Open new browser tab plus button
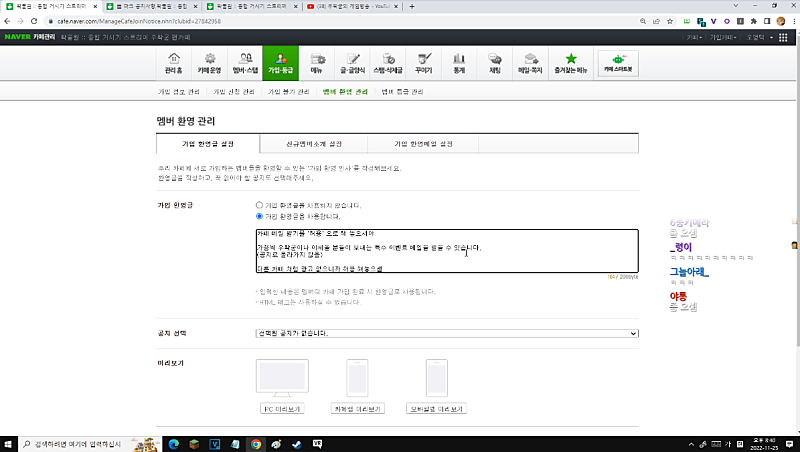 412,7
